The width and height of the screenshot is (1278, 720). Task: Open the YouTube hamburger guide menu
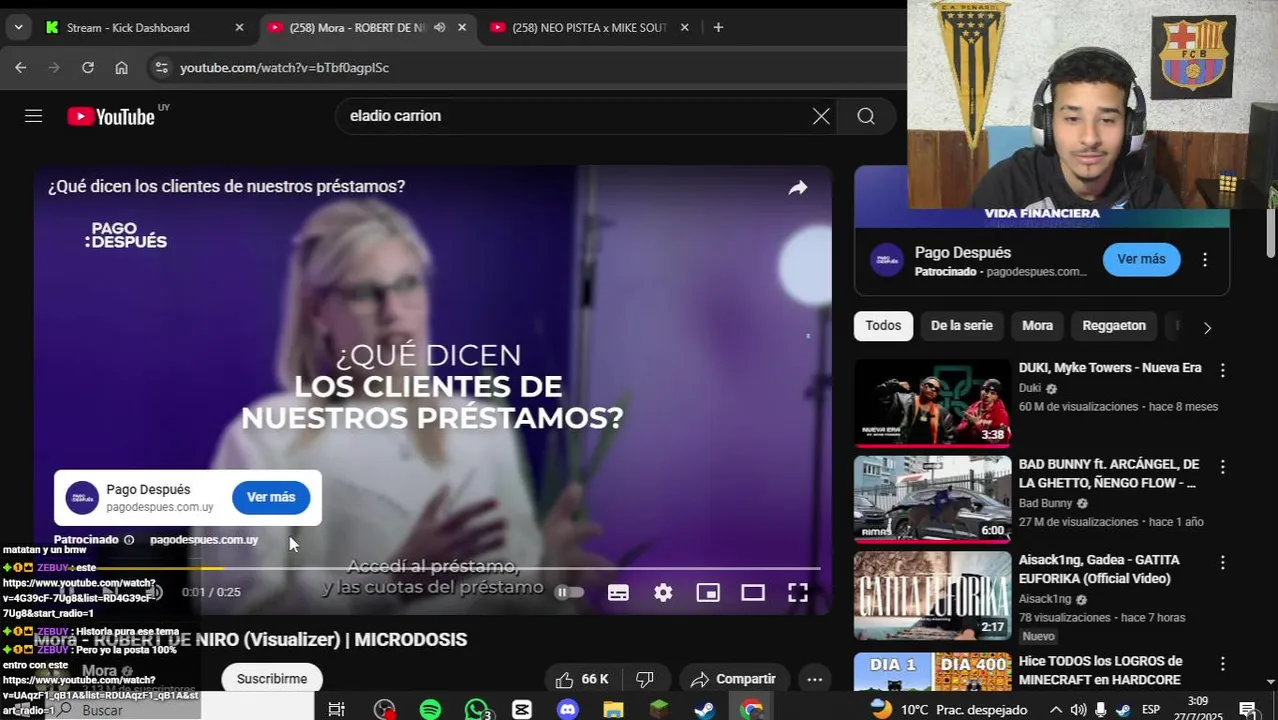pyautogui.click(x=33, y=116)
